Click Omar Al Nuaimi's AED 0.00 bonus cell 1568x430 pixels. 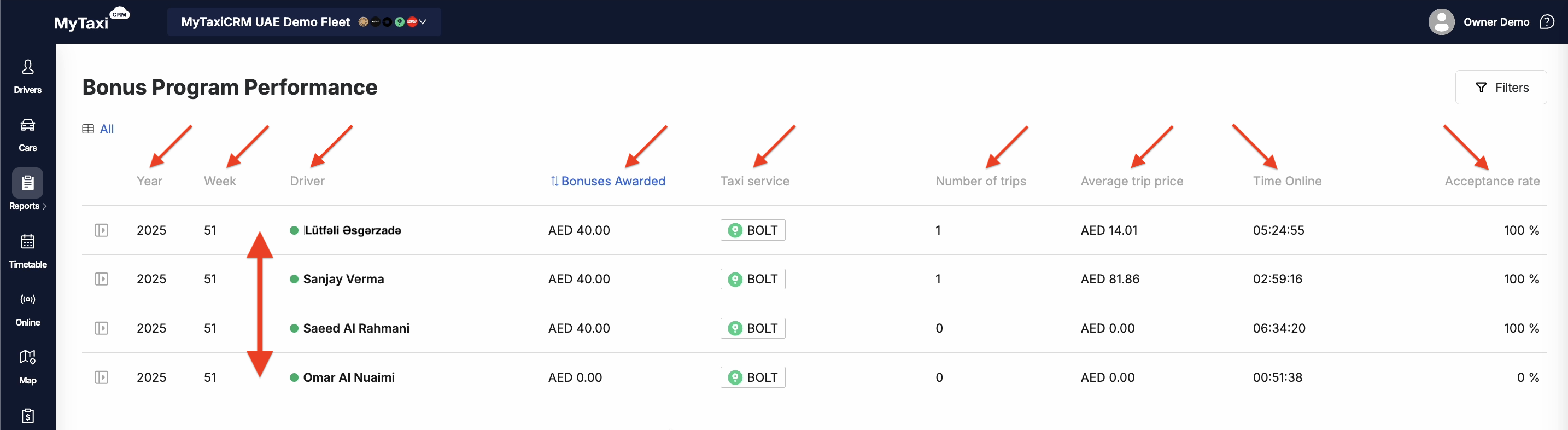click(575, 377)
